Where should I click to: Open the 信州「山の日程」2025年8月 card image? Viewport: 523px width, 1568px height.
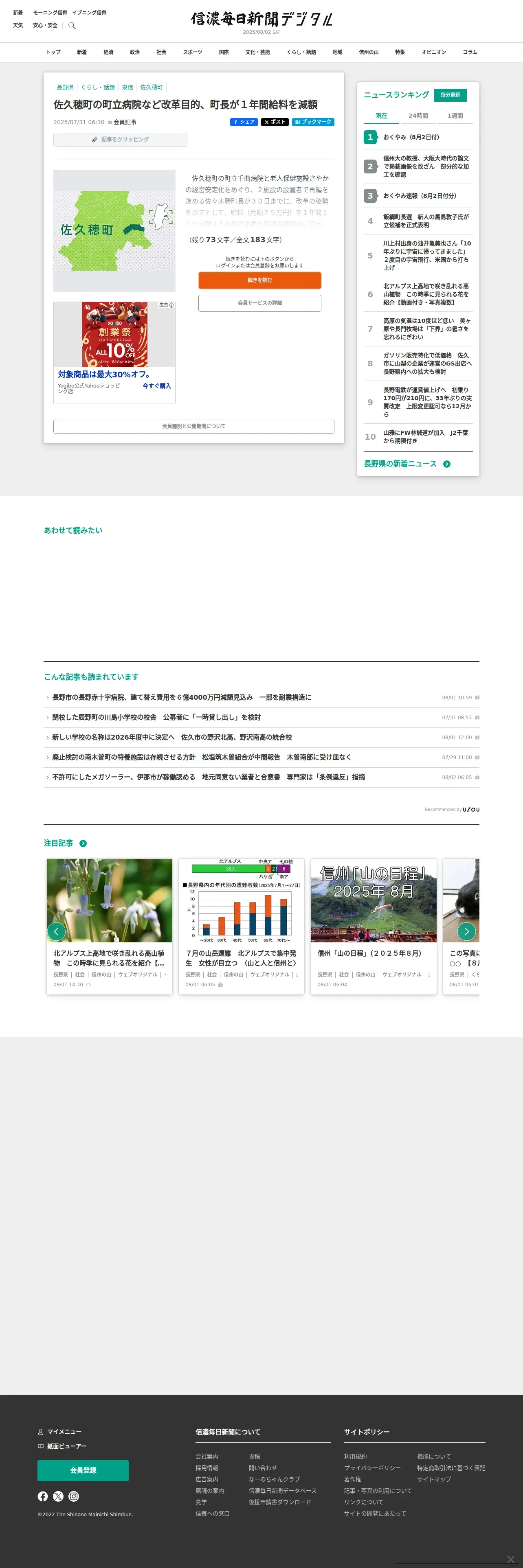(373, 901)
